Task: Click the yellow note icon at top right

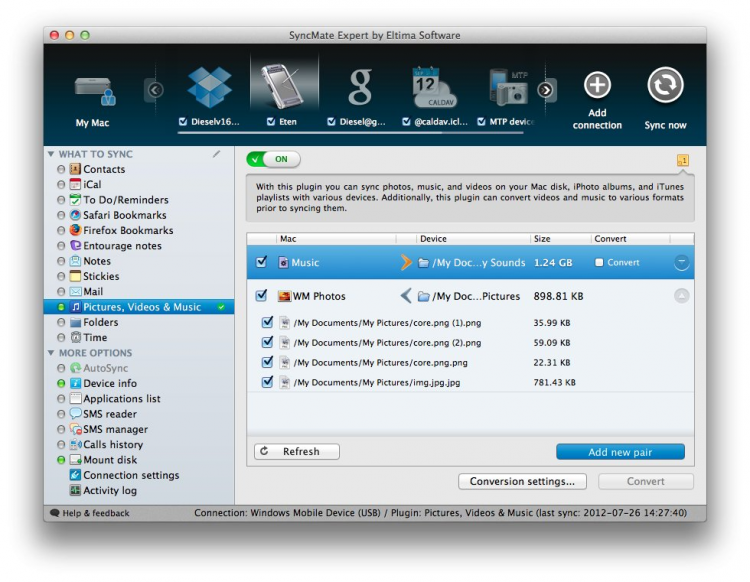Action: point(683,160)
